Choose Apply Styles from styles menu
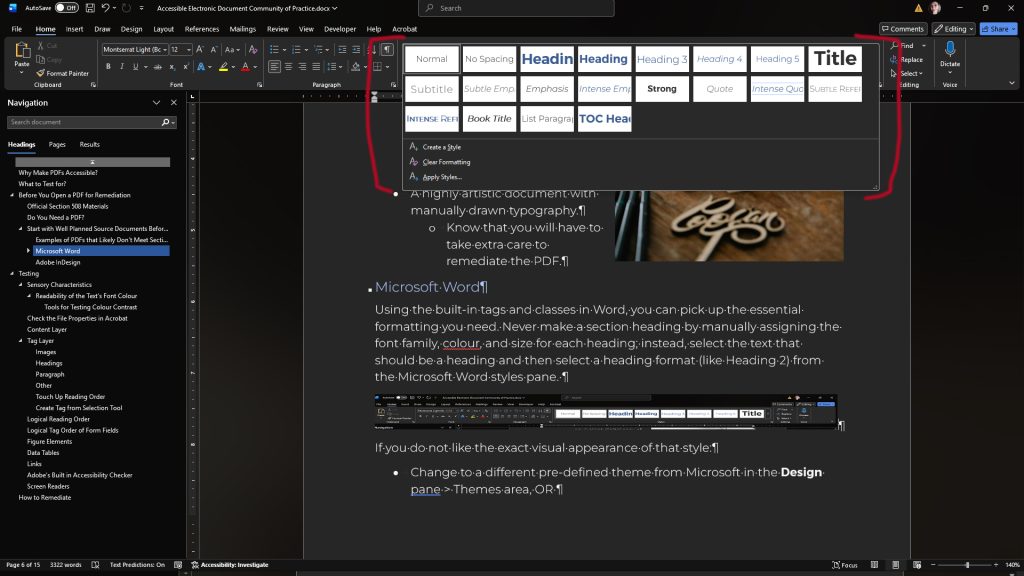Viewport: 1024px width, 576px height. 442,177
